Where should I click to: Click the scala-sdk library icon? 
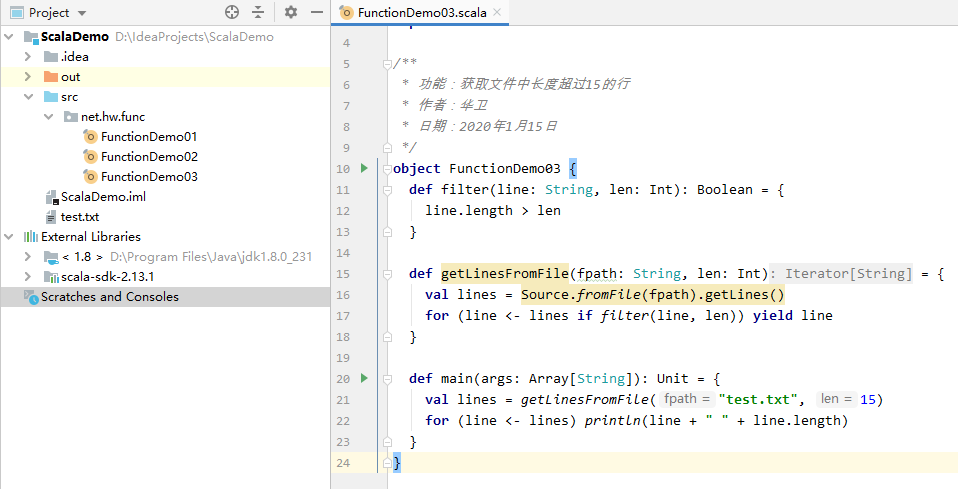click(51, 277)
